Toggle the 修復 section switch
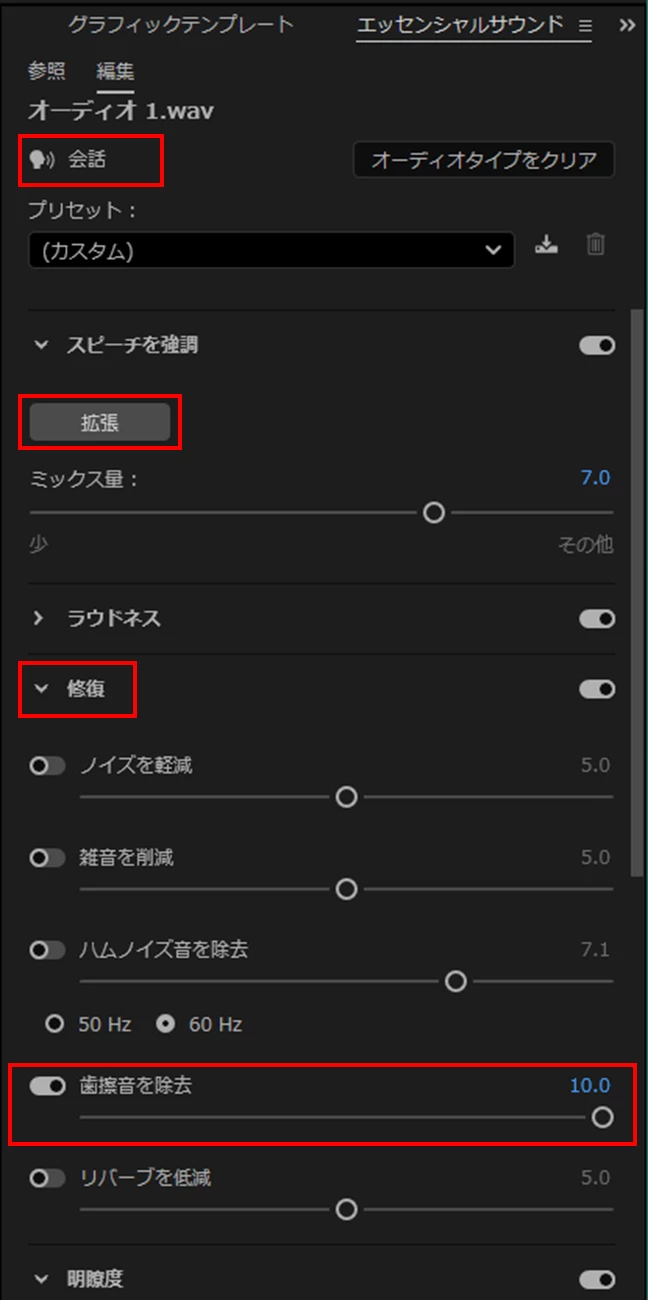This screenshot has width=648, height=1300. (x=597, y=689)
